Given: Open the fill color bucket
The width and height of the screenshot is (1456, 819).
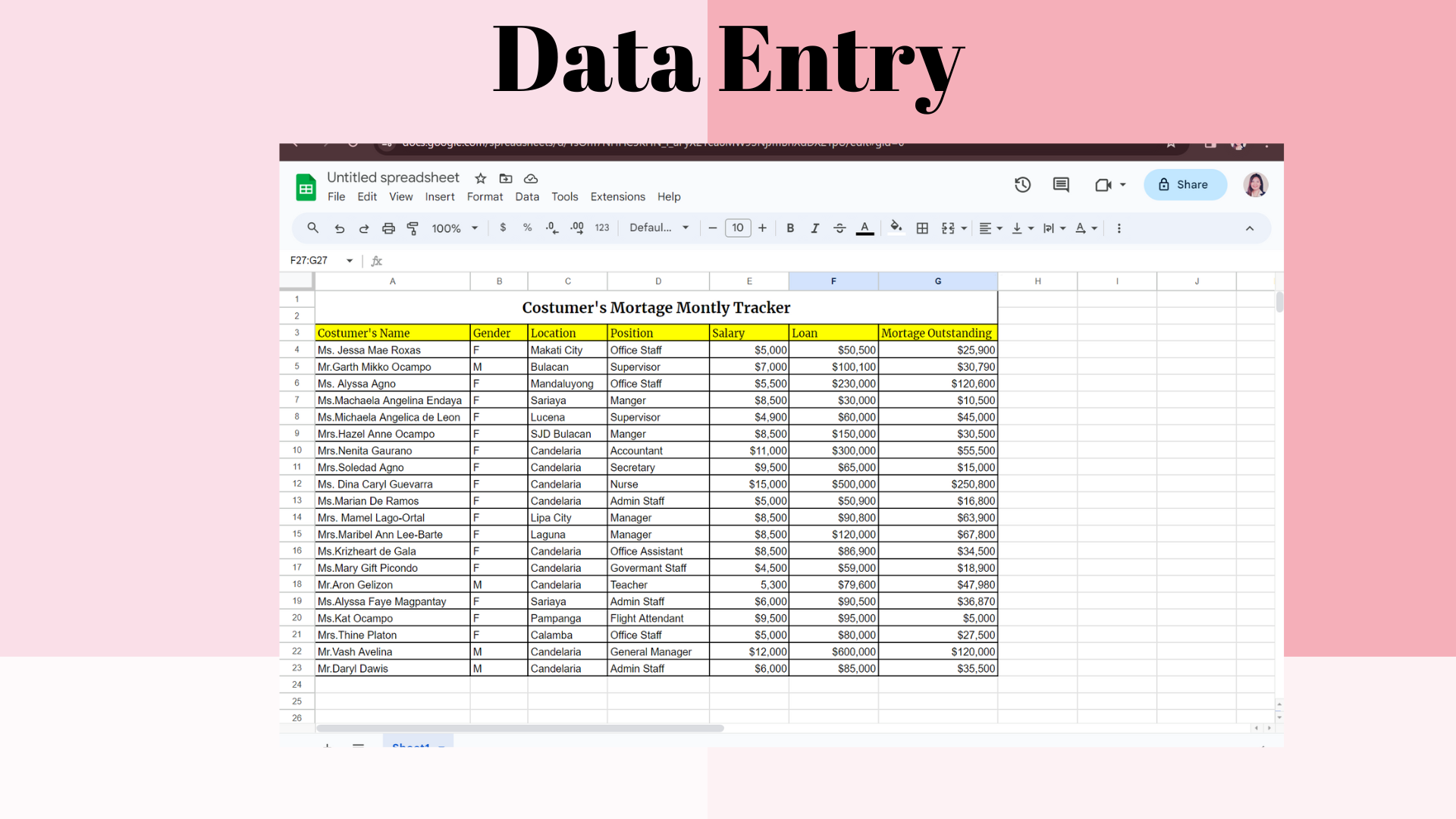Looking at the screenshot, I should point(896,227).
